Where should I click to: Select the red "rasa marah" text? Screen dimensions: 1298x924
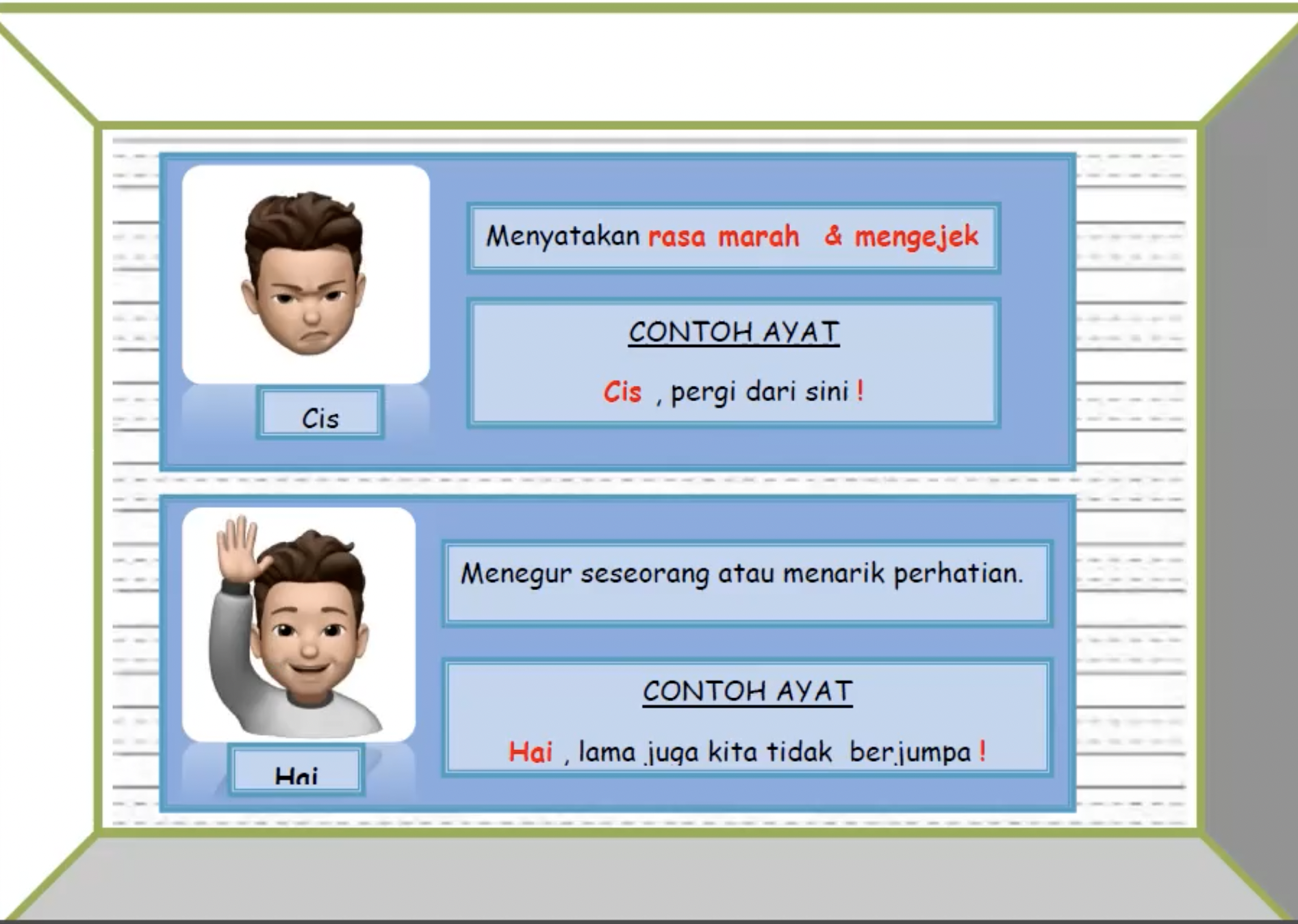tap(723, 237)
